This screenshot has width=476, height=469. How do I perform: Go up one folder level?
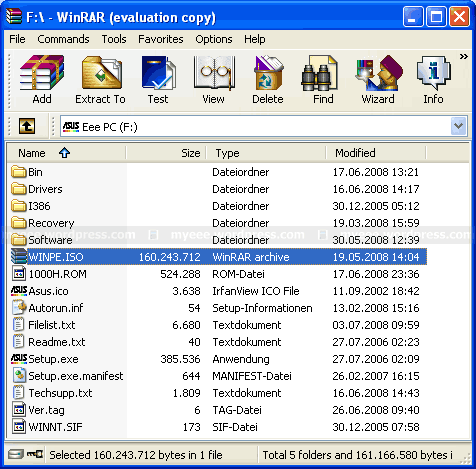point(27,126)
